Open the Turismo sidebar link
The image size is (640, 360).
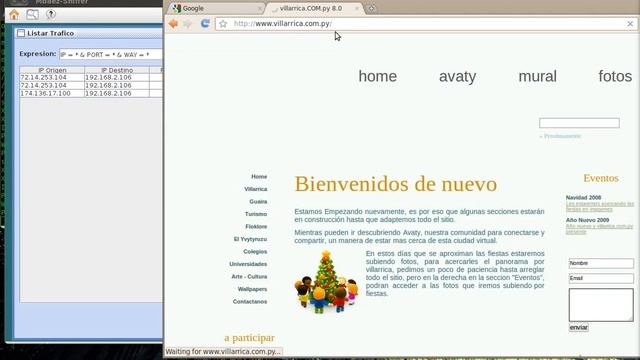coord(256,214)
